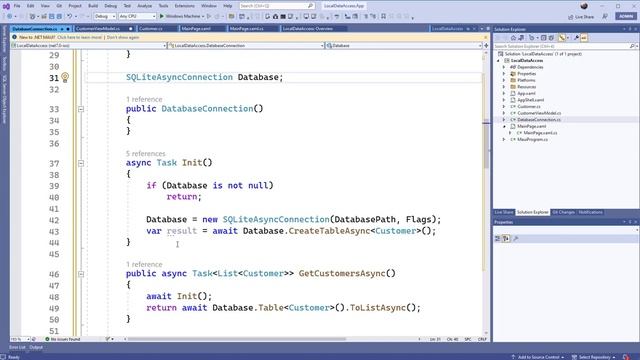Click the Live Share button
The height and width of the screenshot is (360, 640).
coord(581,17)
